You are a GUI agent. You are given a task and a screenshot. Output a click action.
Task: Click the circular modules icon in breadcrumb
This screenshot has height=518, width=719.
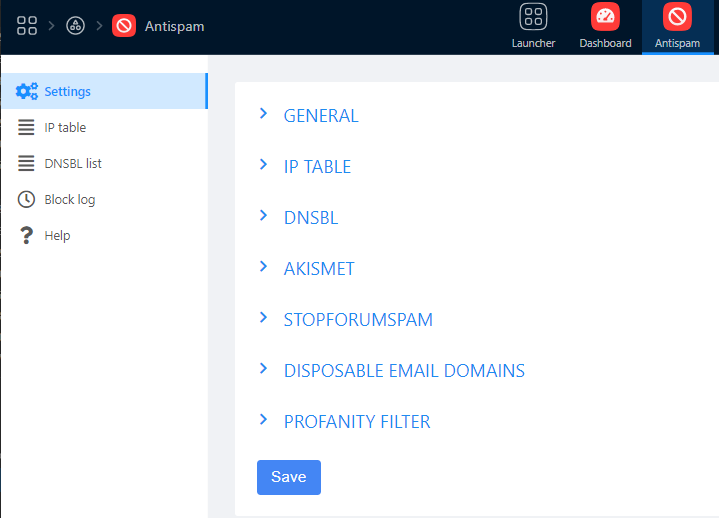click(75, 26)
